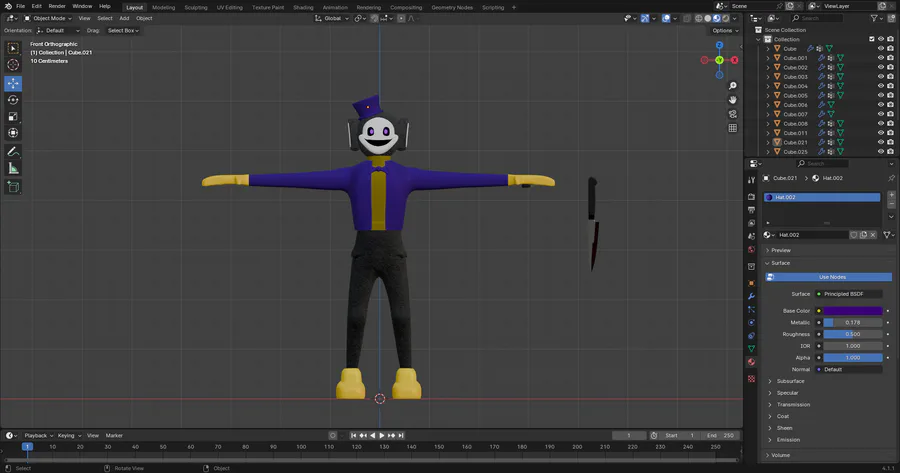Select the Scale tool
This screenshot has height=473, width=900.
tap(13, 117)
